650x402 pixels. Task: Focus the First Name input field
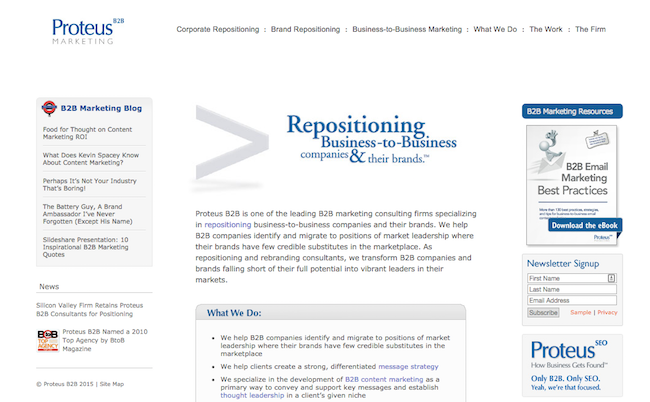[x=572, y=278]
